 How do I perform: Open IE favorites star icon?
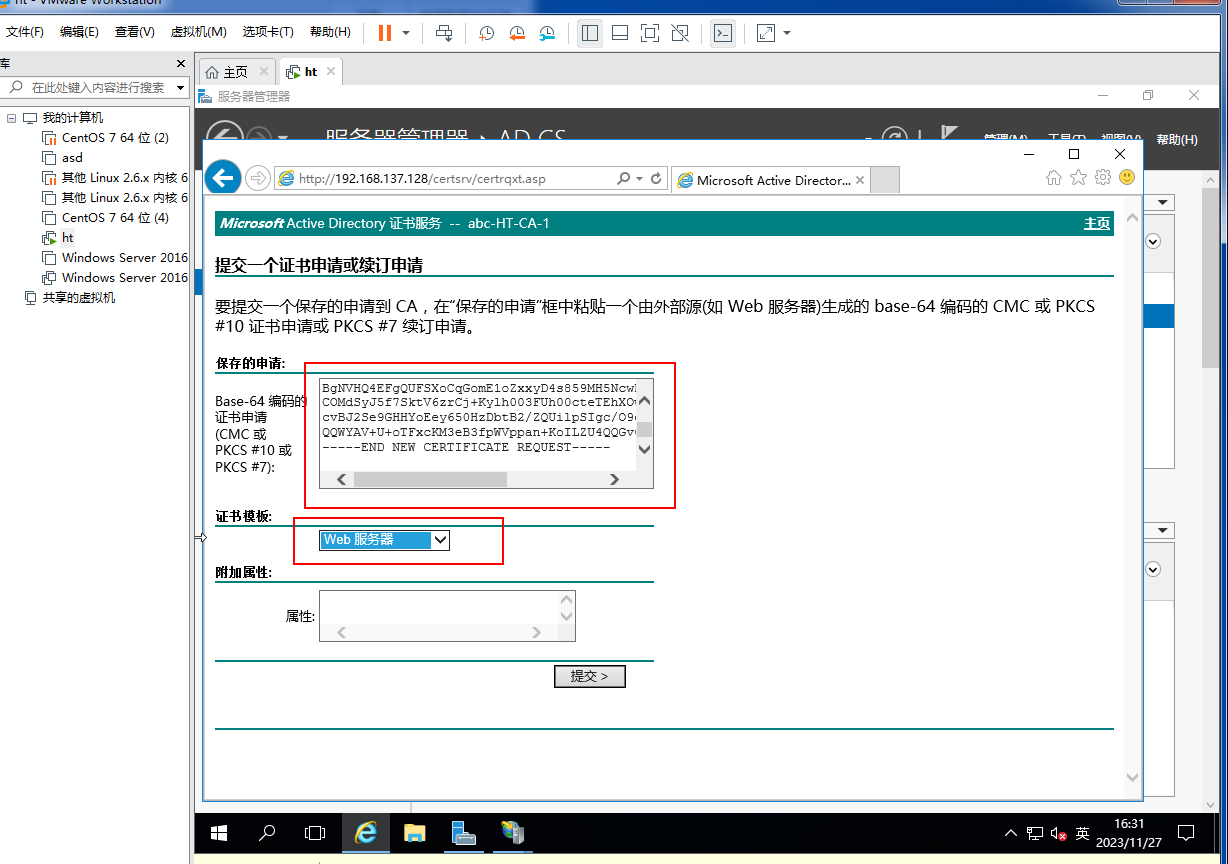1078,177
